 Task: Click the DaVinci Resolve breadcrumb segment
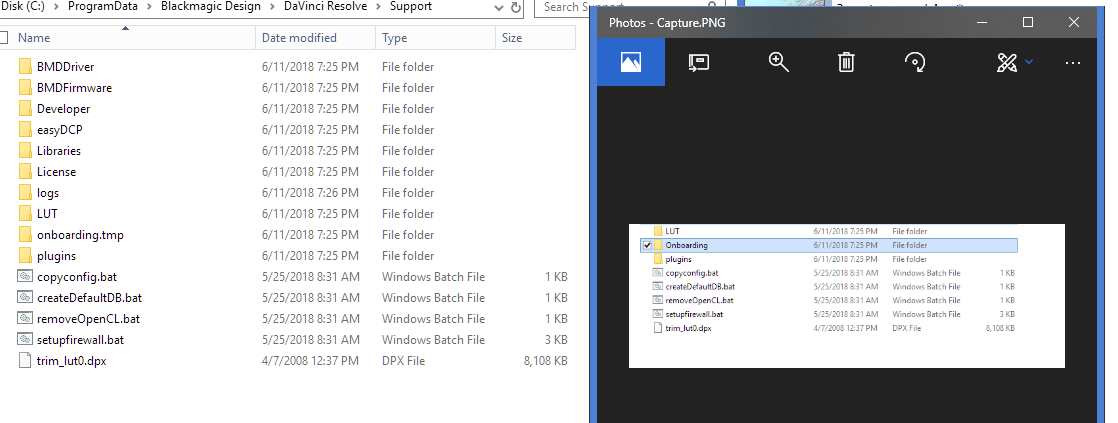(x=326, y=6)
